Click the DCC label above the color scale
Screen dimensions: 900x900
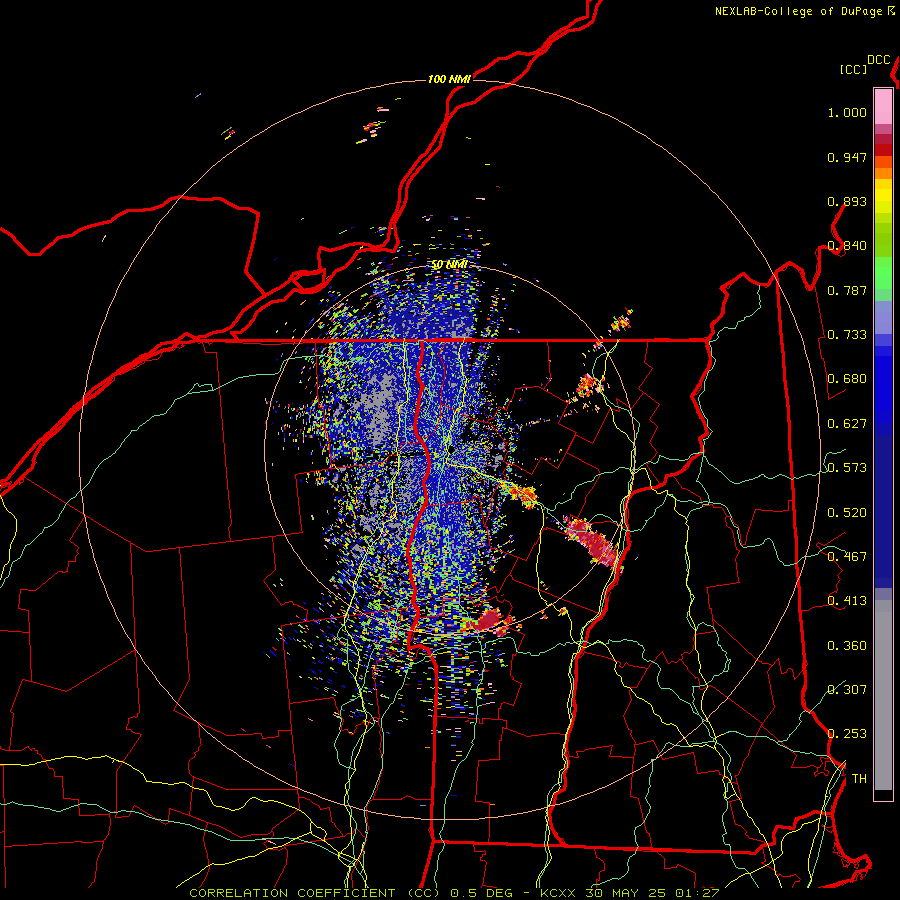(x=879, y=60)
